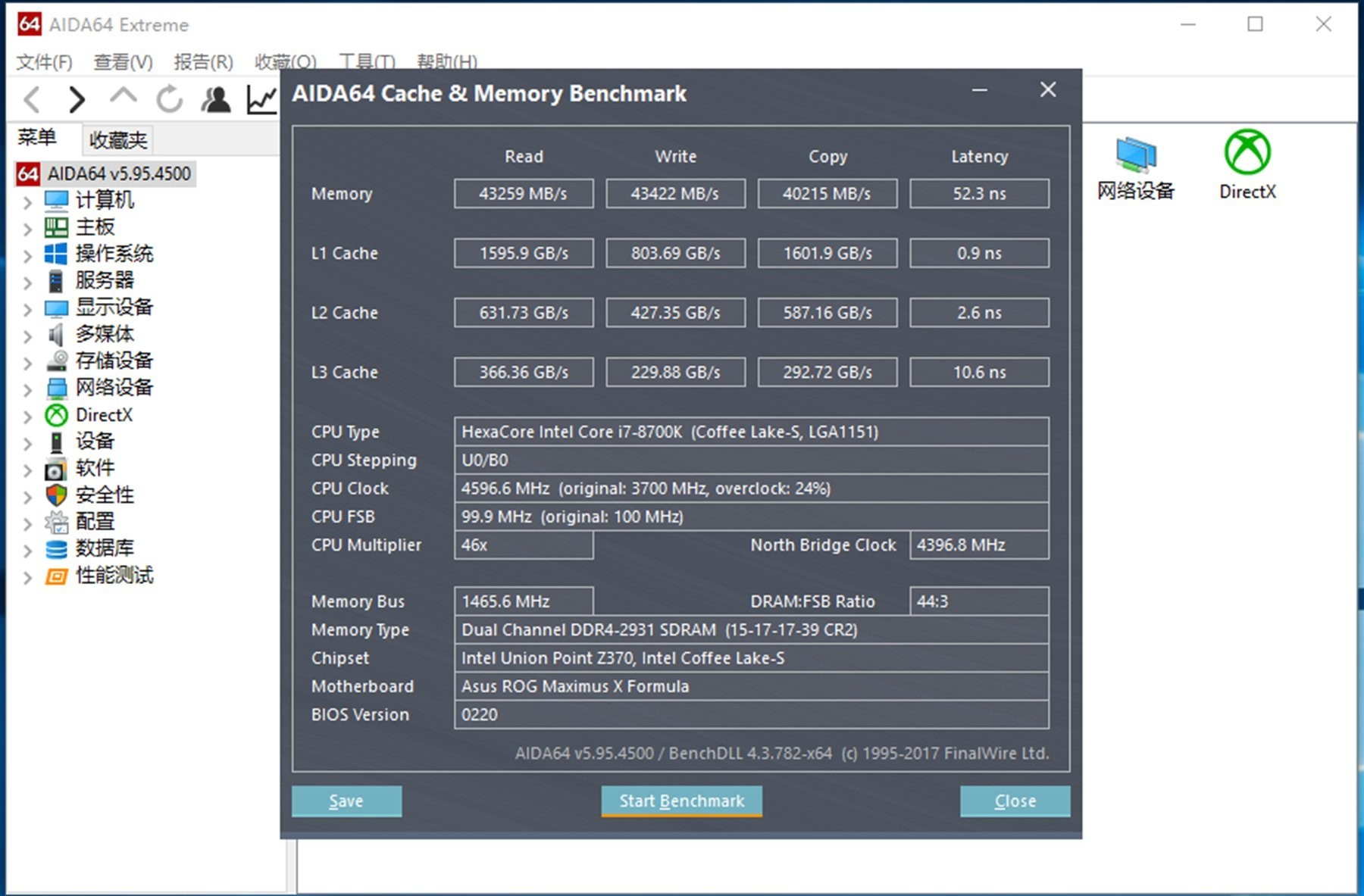Select the 显示设备 display icon in tree
Screen dimensions: 1364x896
(x=56, y=308)
